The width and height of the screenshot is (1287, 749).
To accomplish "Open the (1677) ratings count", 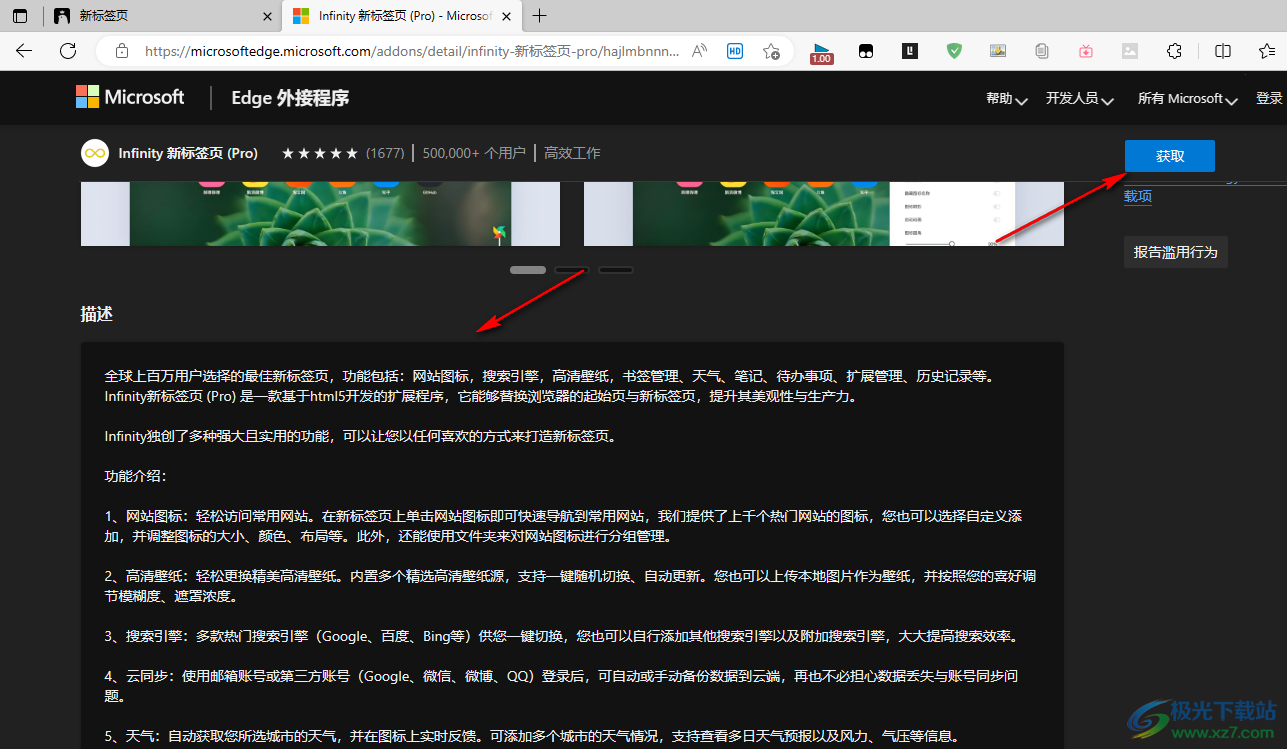I will tap(385, 153).
